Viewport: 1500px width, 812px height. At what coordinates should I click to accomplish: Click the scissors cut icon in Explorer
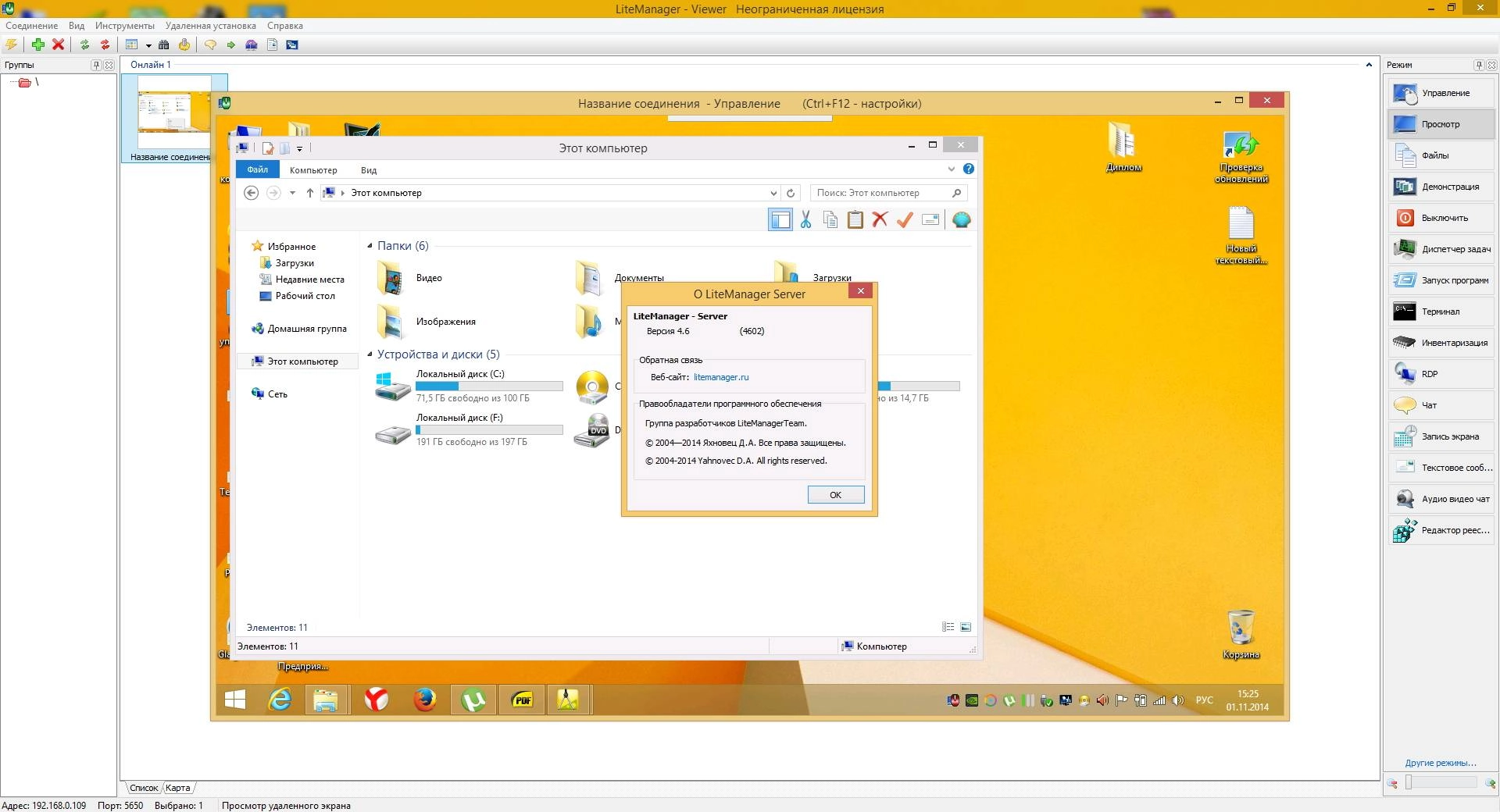click(x=805, y=219)
